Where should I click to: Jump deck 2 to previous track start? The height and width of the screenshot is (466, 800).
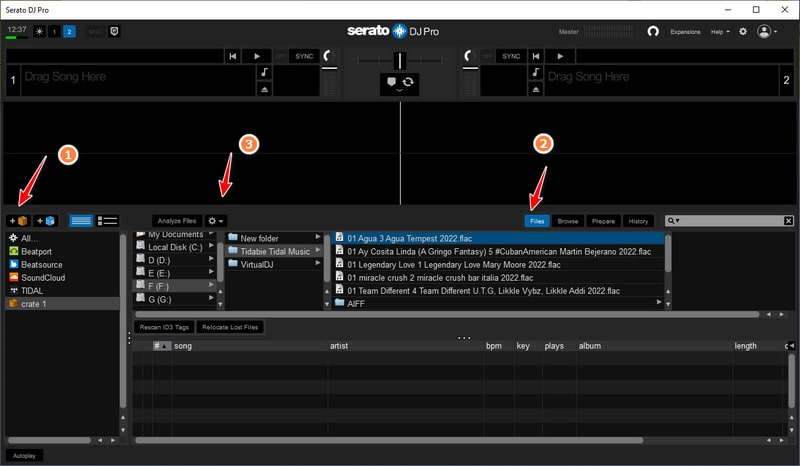(536, 56)
